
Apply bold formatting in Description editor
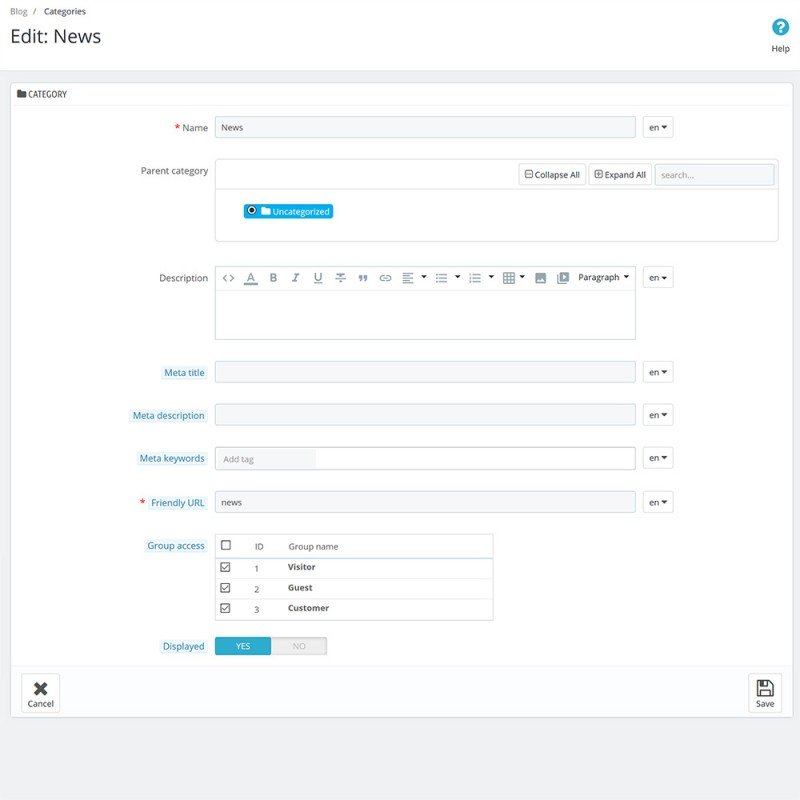tap(273, 278)
